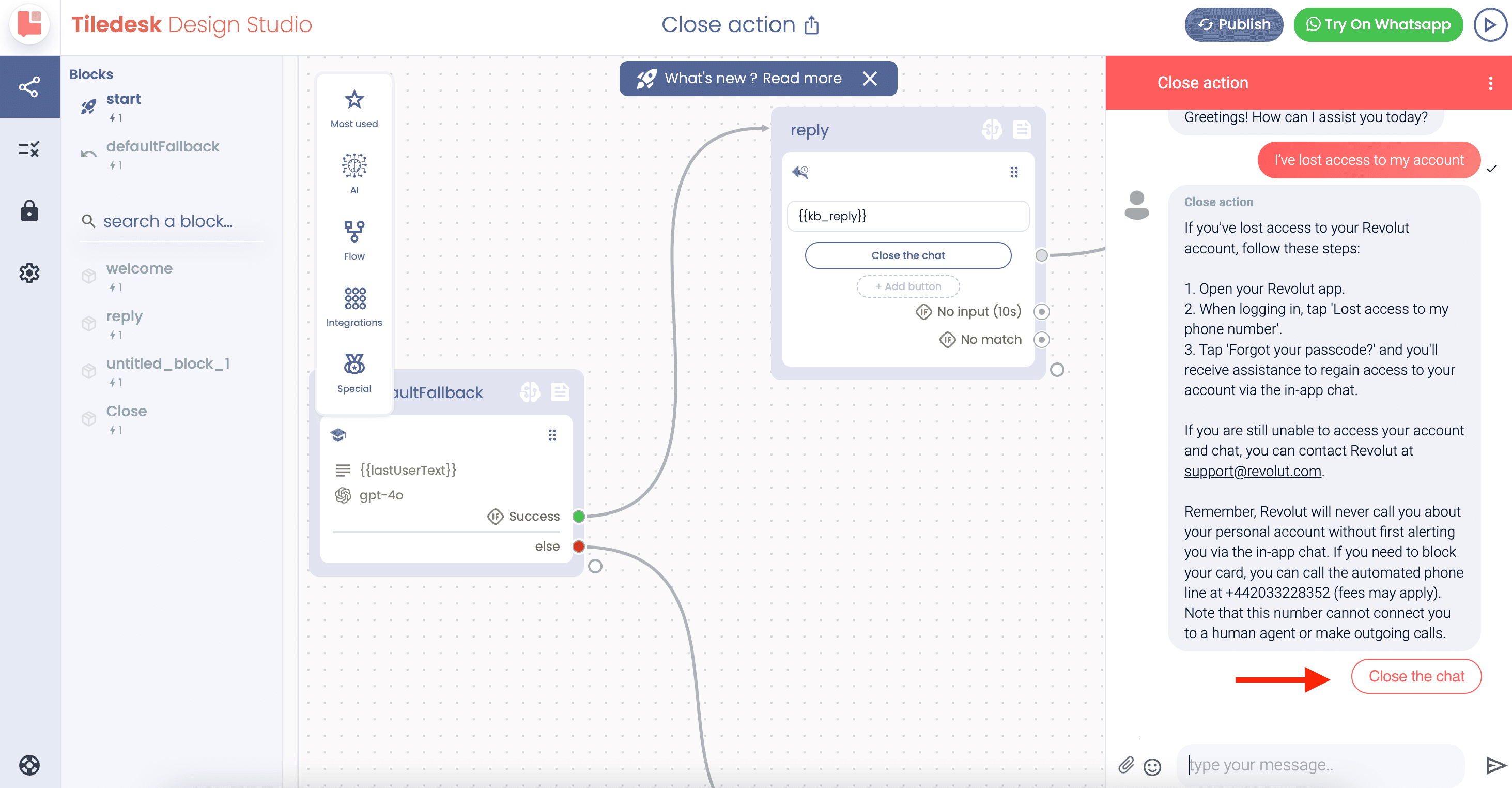Open Special actions category
The width and height of the screenshot is (1512, 788).
pos(354,373)
